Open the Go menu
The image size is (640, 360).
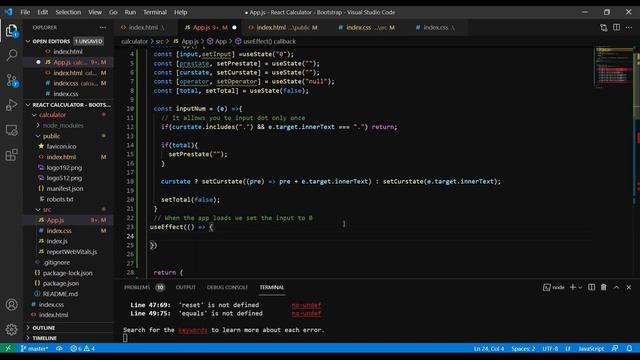(113, 12)
